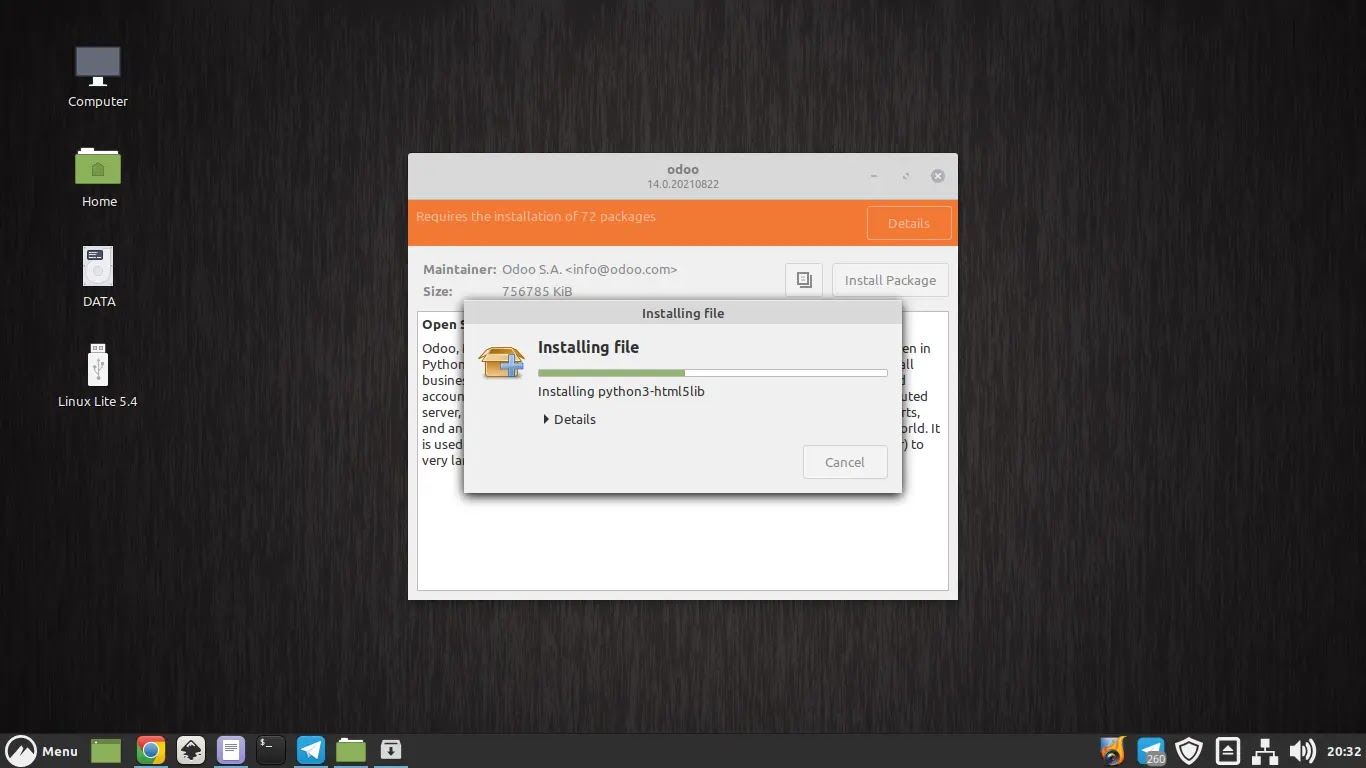Click the installation progress bar

[712, 373]
